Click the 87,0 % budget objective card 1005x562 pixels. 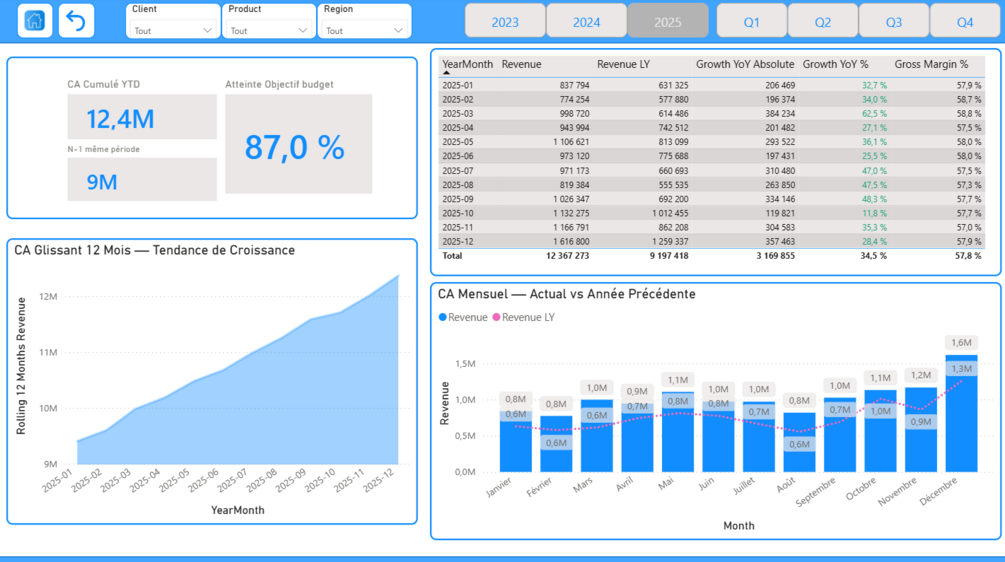tap(299, 144)
